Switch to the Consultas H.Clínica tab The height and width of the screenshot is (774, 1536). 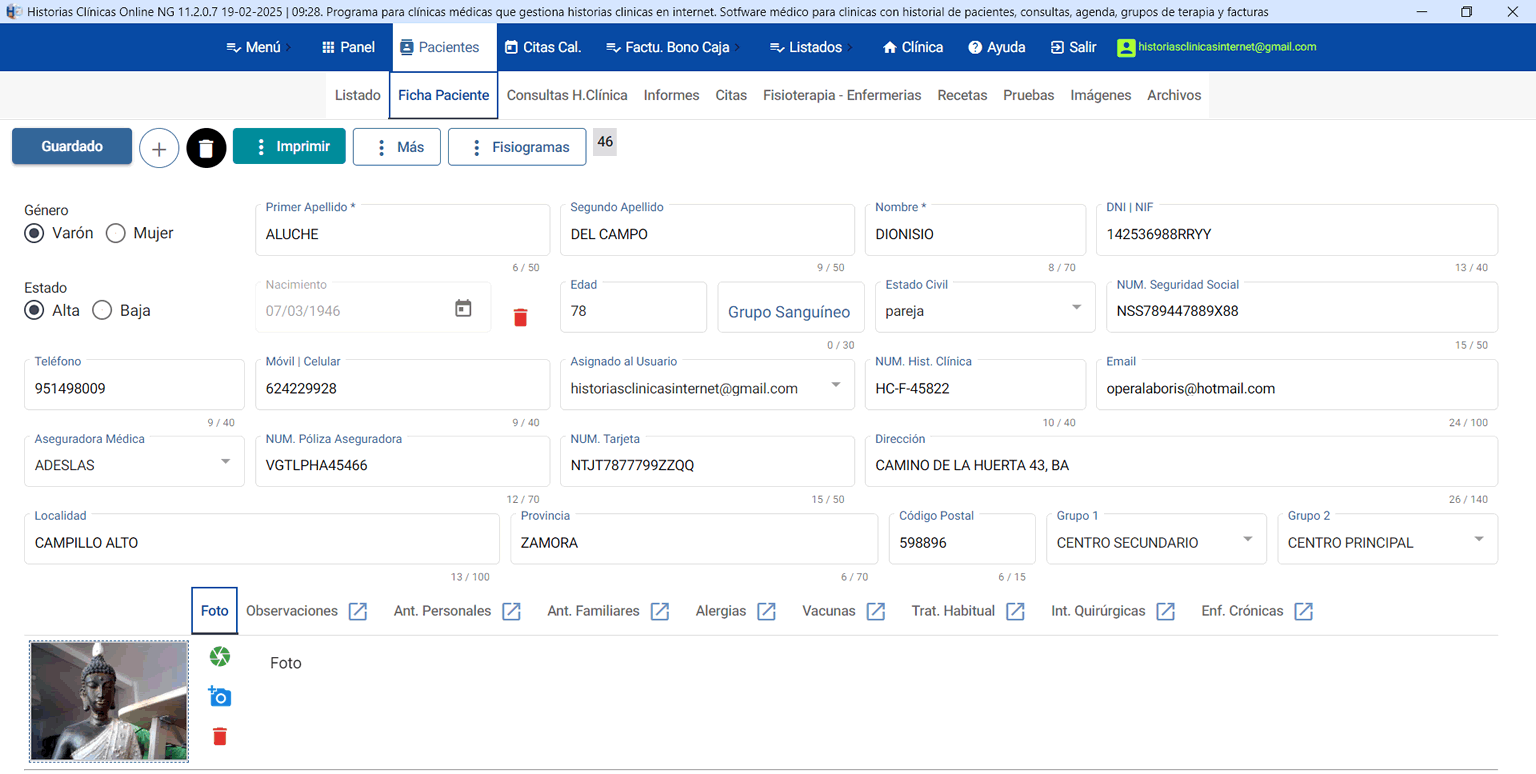click(x=567, y=95)
